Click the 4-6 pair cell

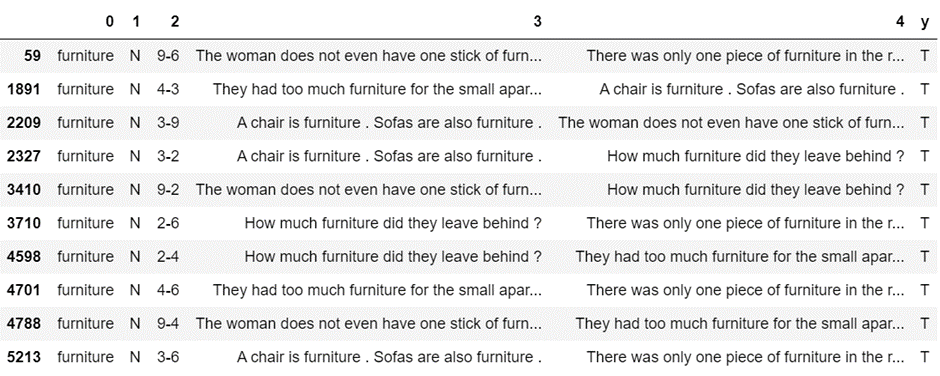[167, 290]
